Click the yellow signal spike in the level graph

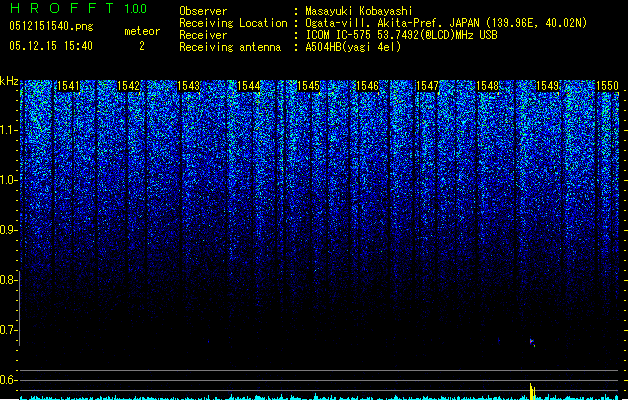(532, 392)
